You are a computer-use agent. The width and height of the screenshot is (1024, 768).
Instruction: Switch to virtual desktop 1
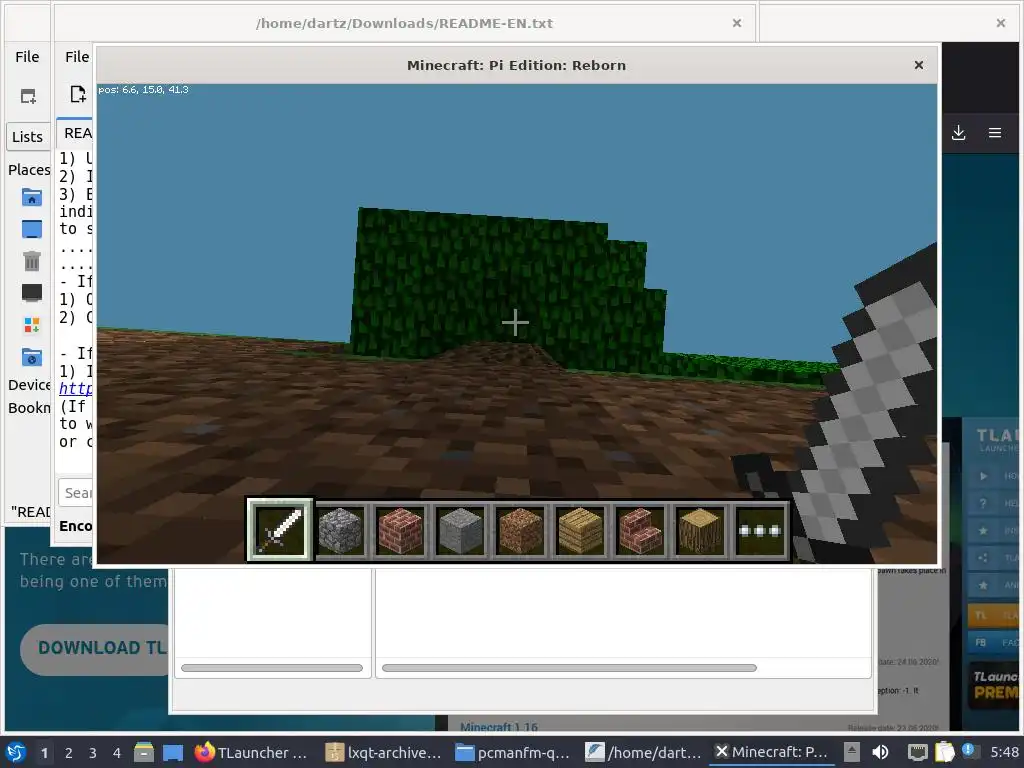pos(44,752)
